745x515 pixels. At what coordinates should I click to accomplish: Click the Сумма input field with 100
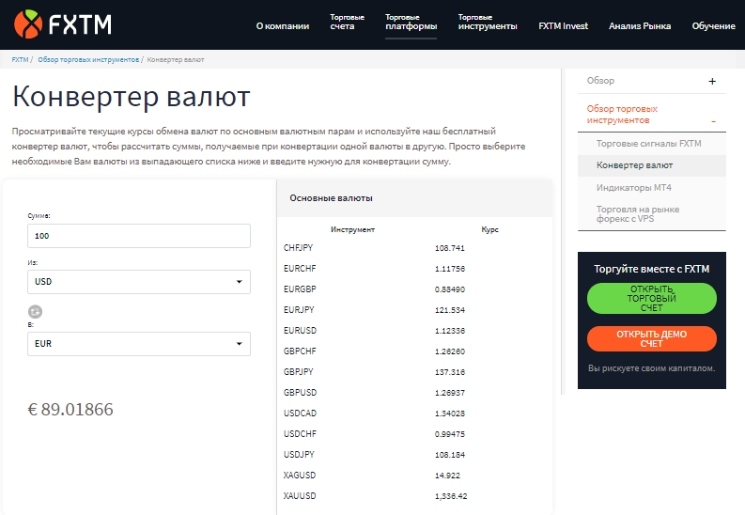(x=139, y=236)
